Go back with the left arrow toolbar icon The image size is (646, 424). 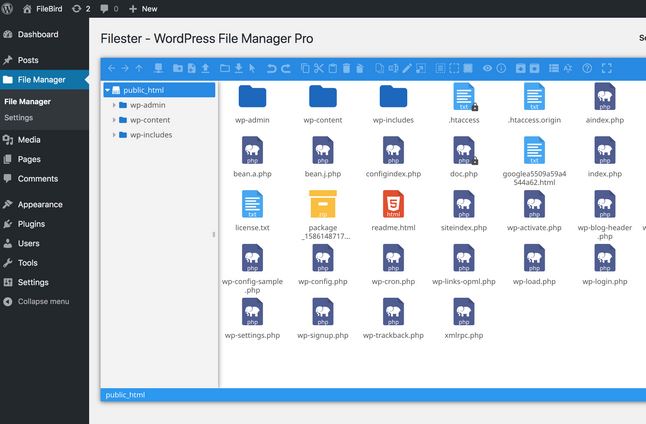click(112, 68)
